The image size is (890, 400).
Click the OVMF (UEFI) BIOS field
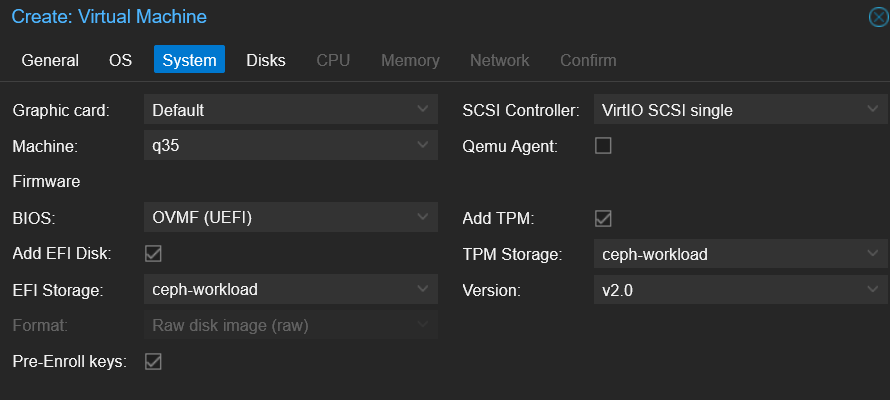(x=280, y=218)
